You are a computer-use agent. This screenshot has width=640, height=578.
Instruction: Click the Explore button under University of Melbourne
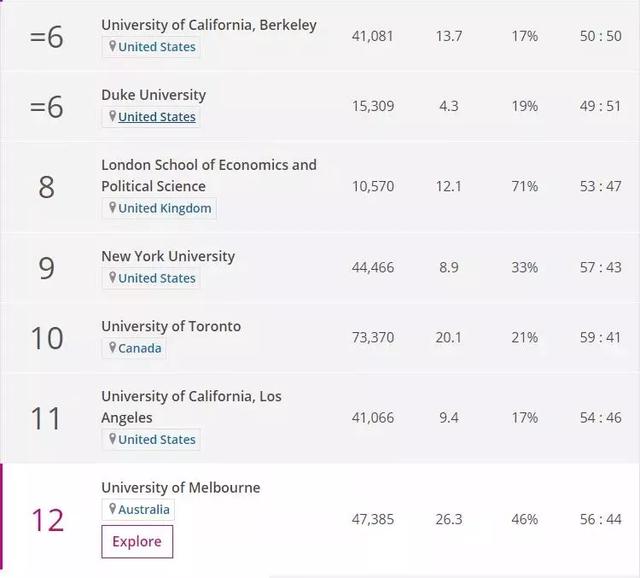tap(137, 542)
